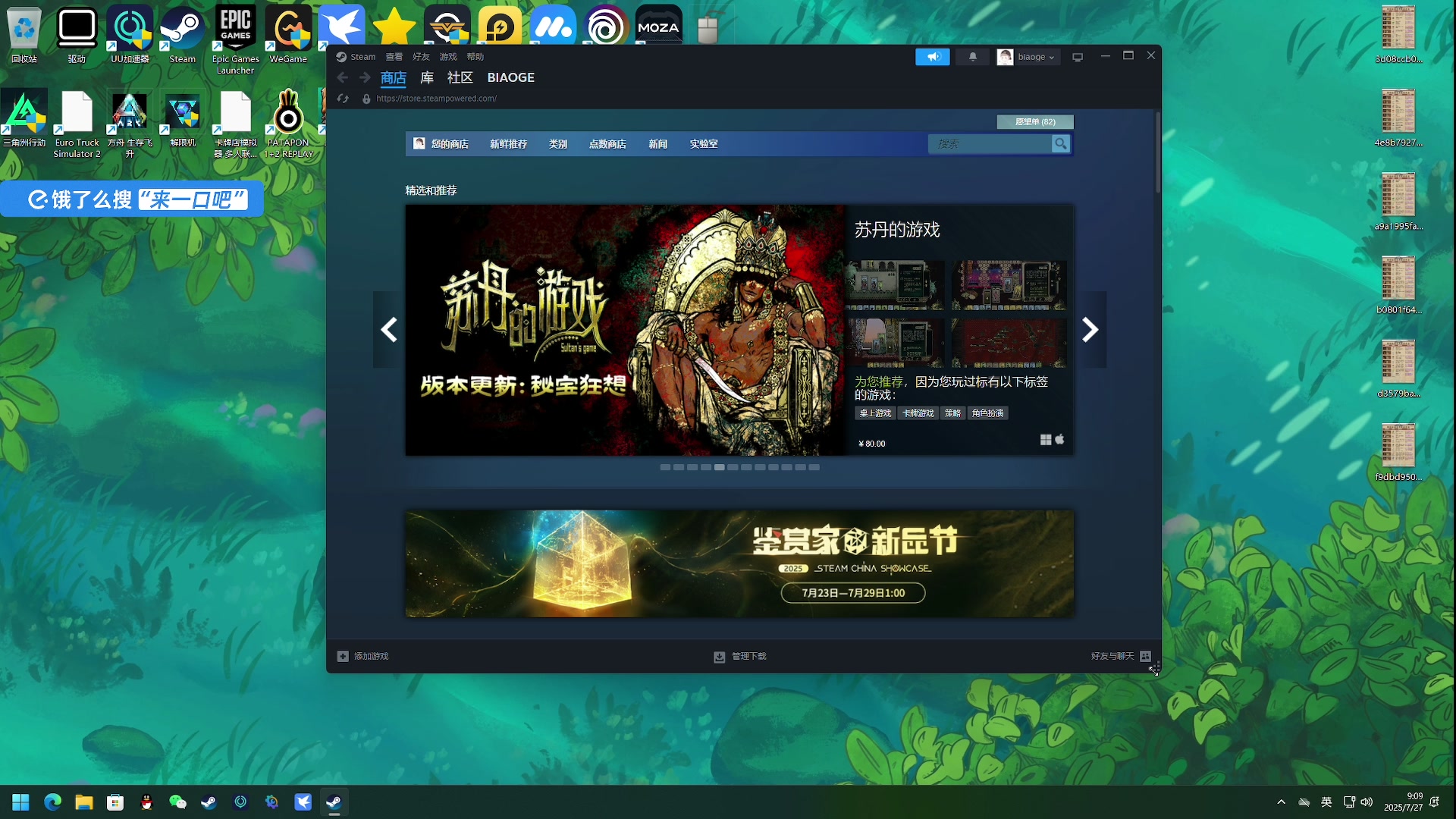Open File Explorer from taskbar
Screen dimensions: 1456x819
[x=83, y=802]
